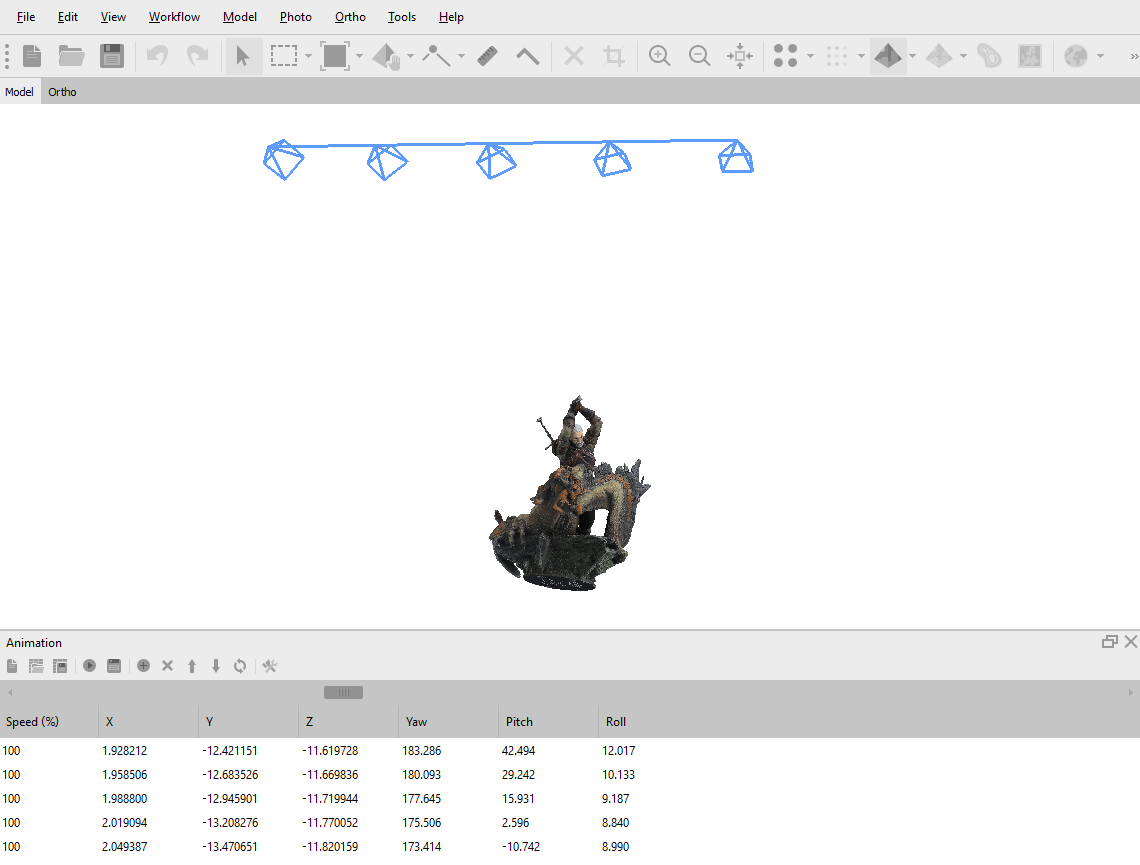Image resolution: width=1140 pixels, height=865 pixels.
Task: Expand the Resize Region tool dropdown
Action: [359, 56]
